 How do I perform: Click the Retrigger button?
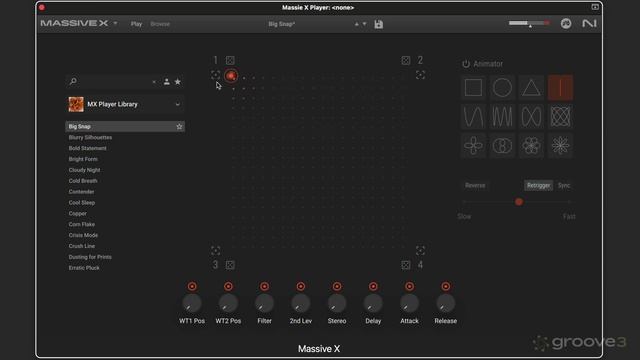point(538,185)
